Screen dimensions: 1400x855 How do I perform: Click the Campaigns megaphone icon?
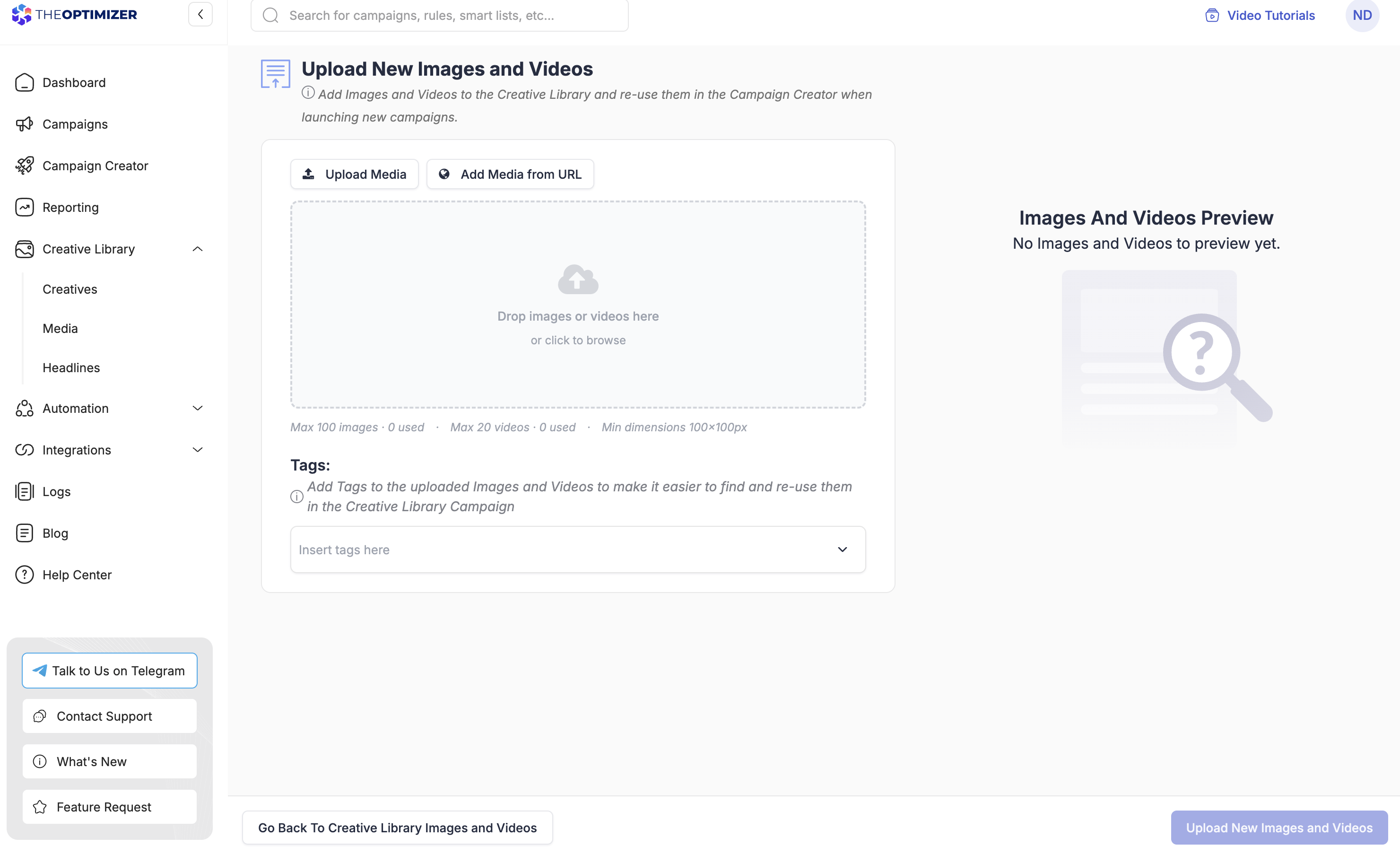[x=25, y=124]
